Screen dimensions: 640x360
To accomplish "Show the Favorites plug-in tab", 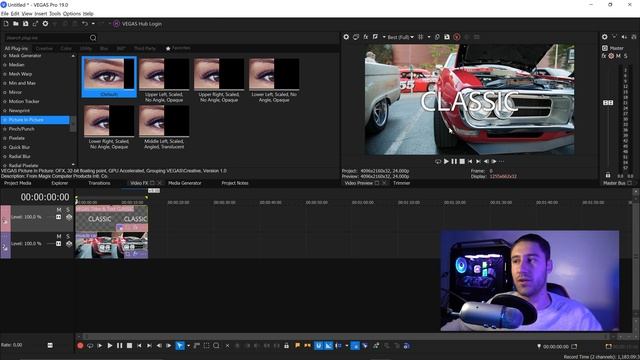I will point(178,48).
